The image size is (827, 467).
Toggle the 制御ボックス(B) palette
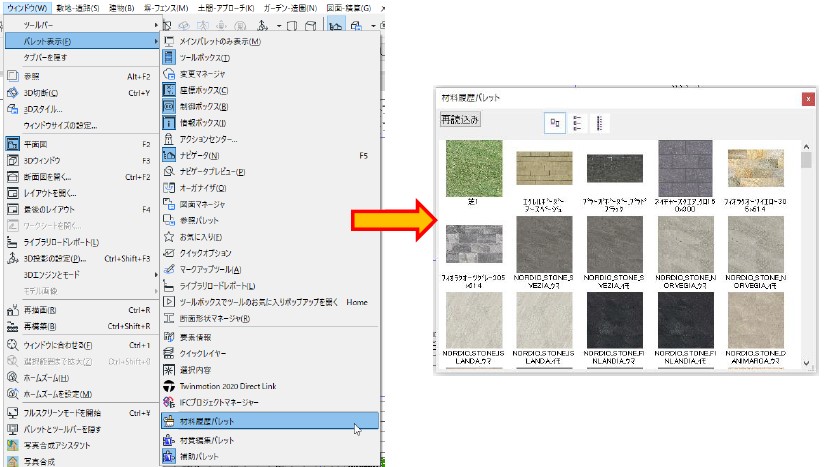(270, 107)
